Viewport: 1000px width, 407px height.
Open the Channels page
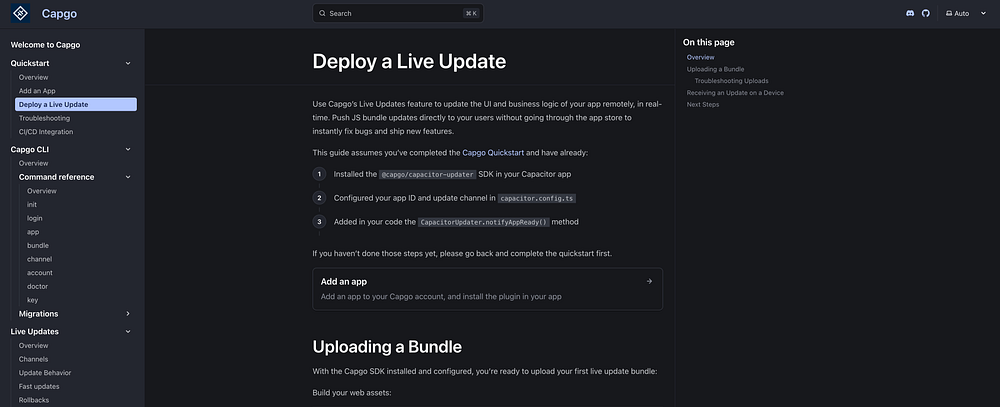coord(33,359)
